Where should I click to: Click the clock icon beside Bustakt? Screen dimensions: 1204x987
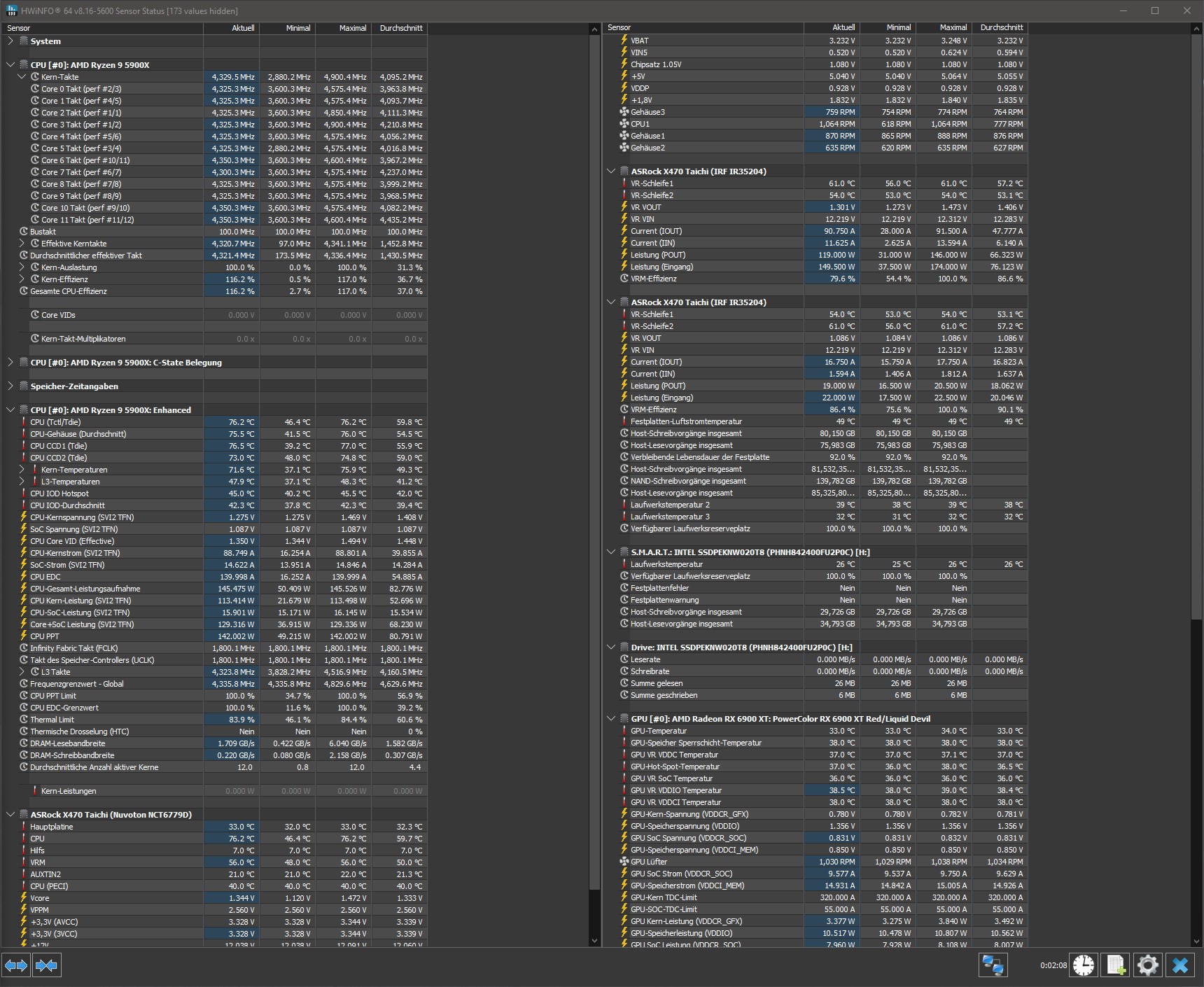[x=24, y=232]
